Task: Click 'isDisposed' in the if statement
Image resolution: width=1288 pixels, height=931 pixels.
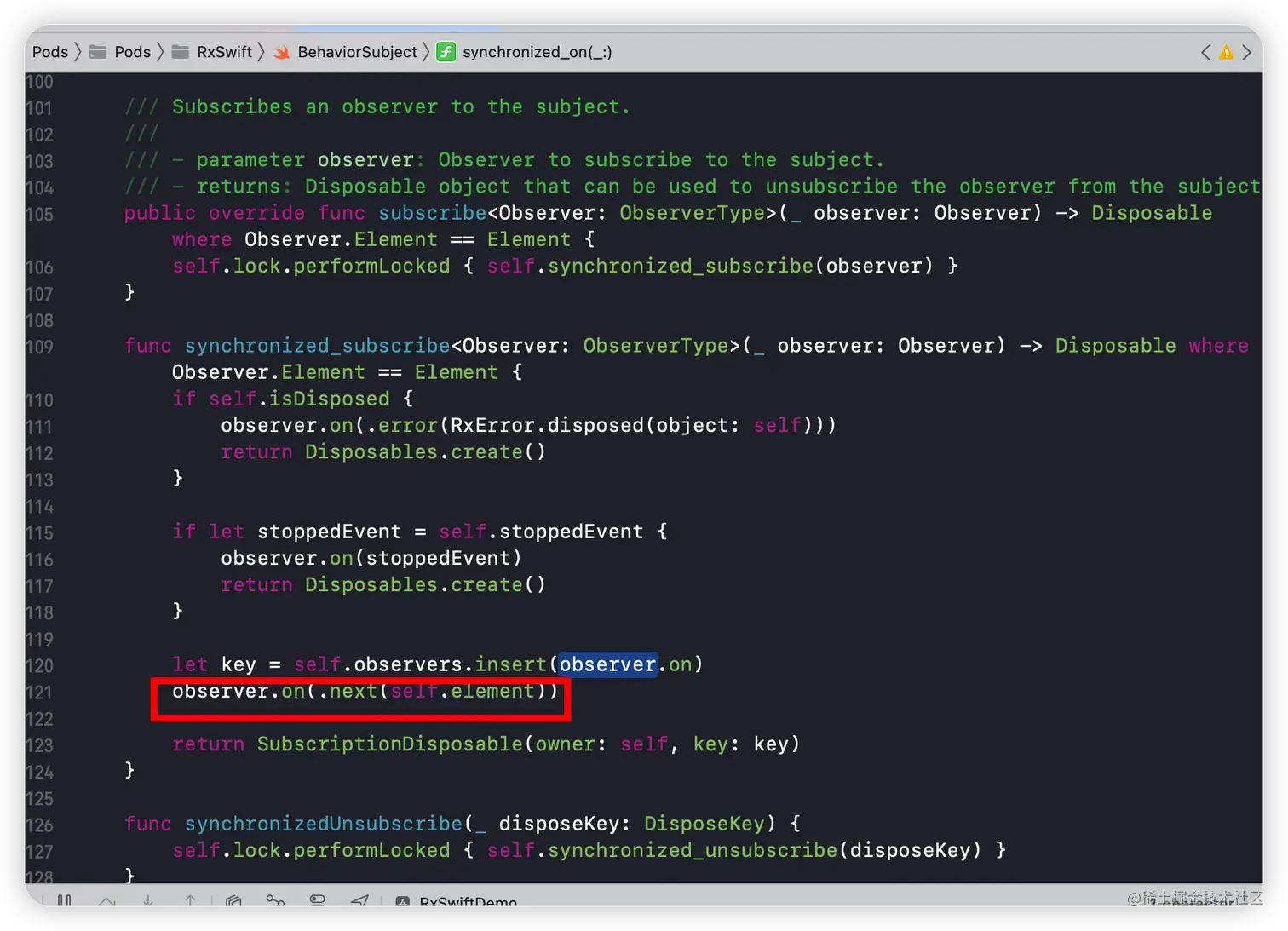Action: (x=329, y=399)
